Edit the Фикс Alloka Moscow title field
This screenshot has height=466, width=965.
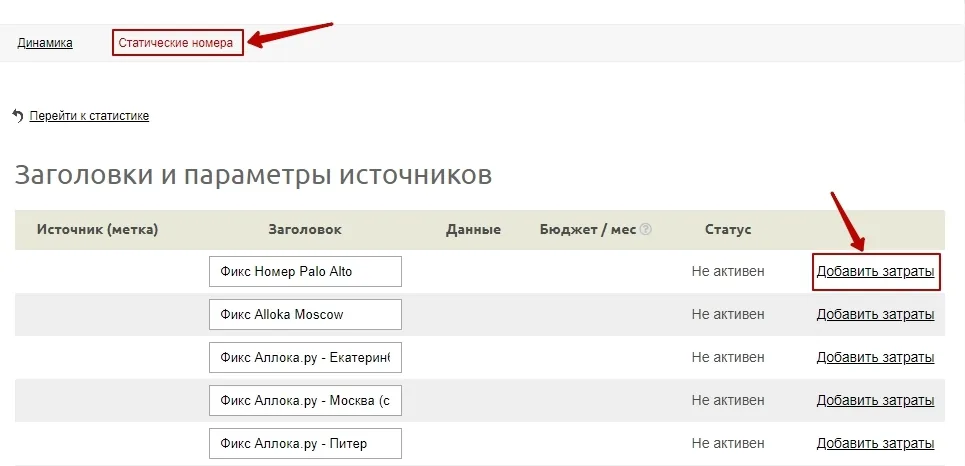[305, 315]
